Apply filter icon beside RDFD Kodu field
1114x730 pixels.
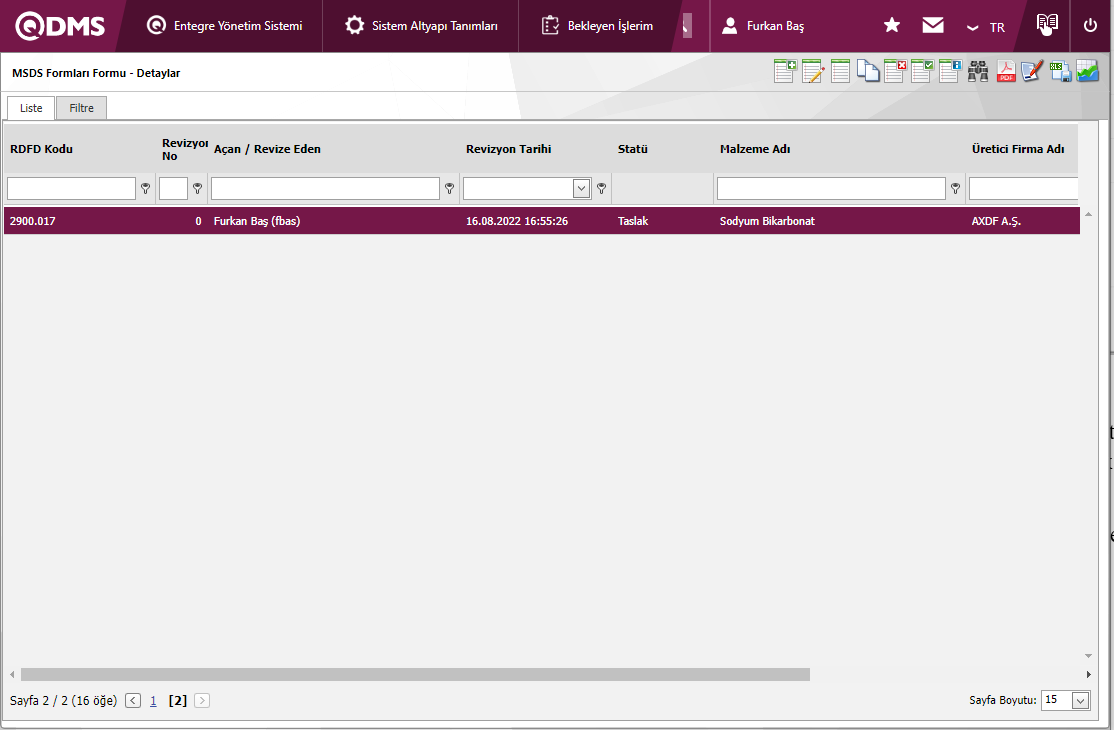click(146, 188)
